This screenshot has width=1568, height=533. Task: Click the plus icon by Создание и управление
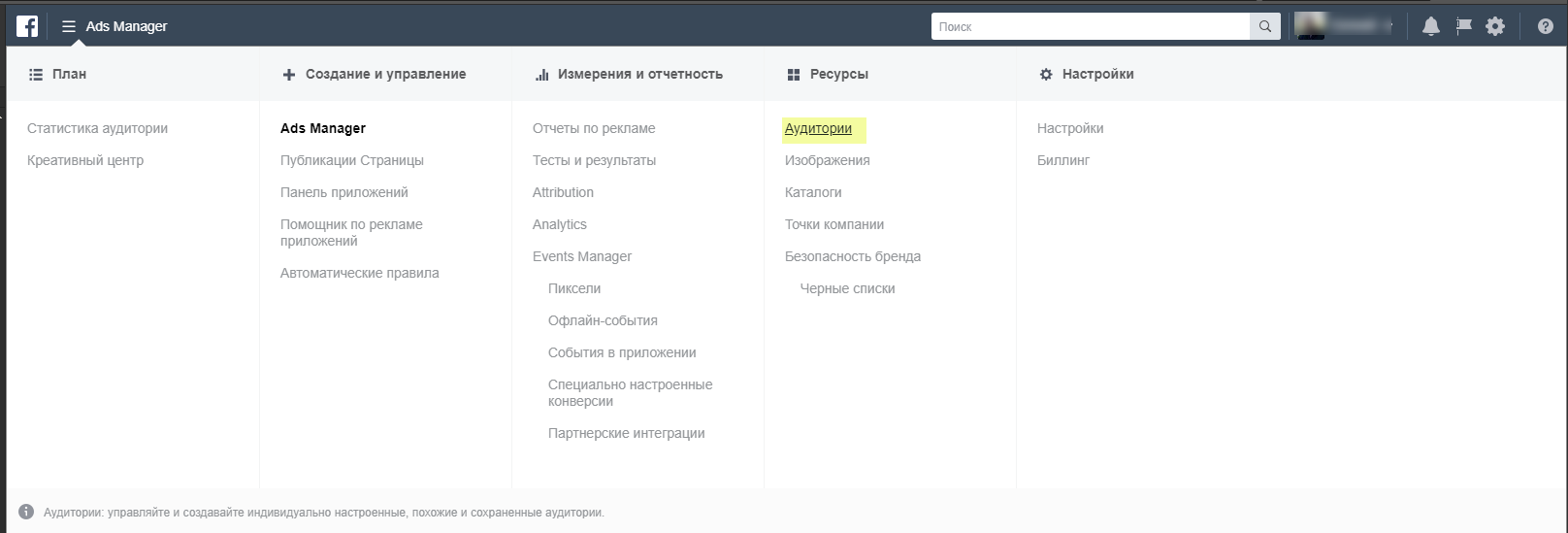[x=288, y=74]
